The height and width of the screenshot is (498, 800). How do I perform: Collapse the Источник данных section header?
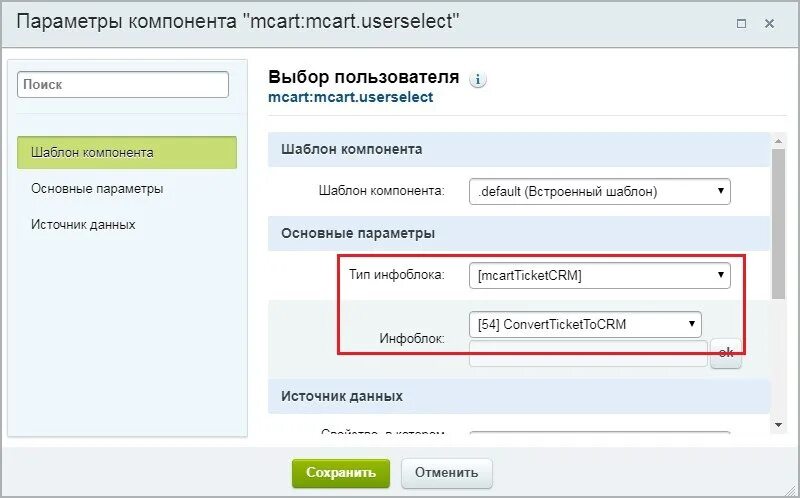click(519, 396)
